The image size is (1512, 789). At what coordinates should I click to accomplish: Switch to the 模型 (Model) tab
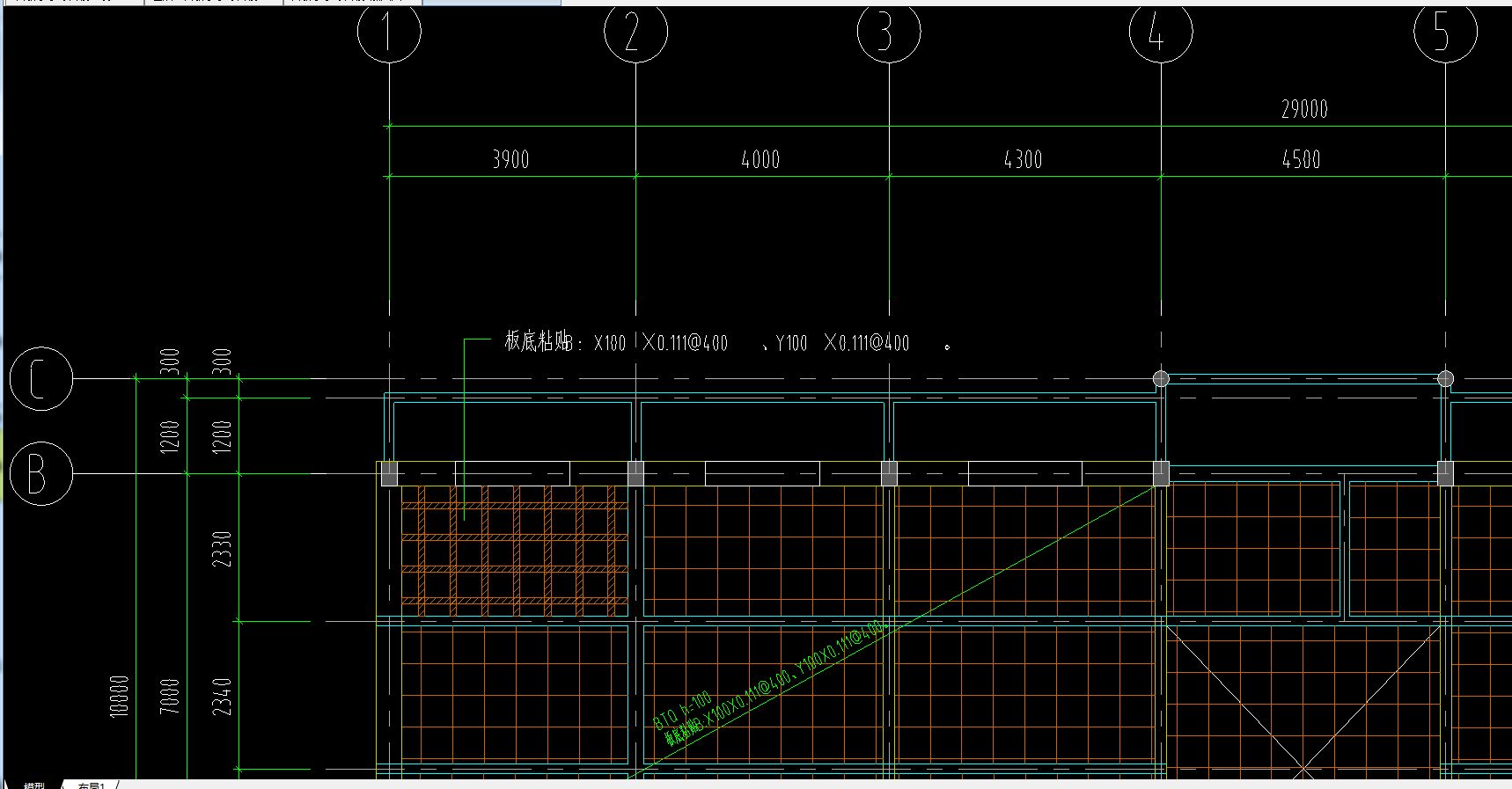pyautogui.click(x=33, y=785)
